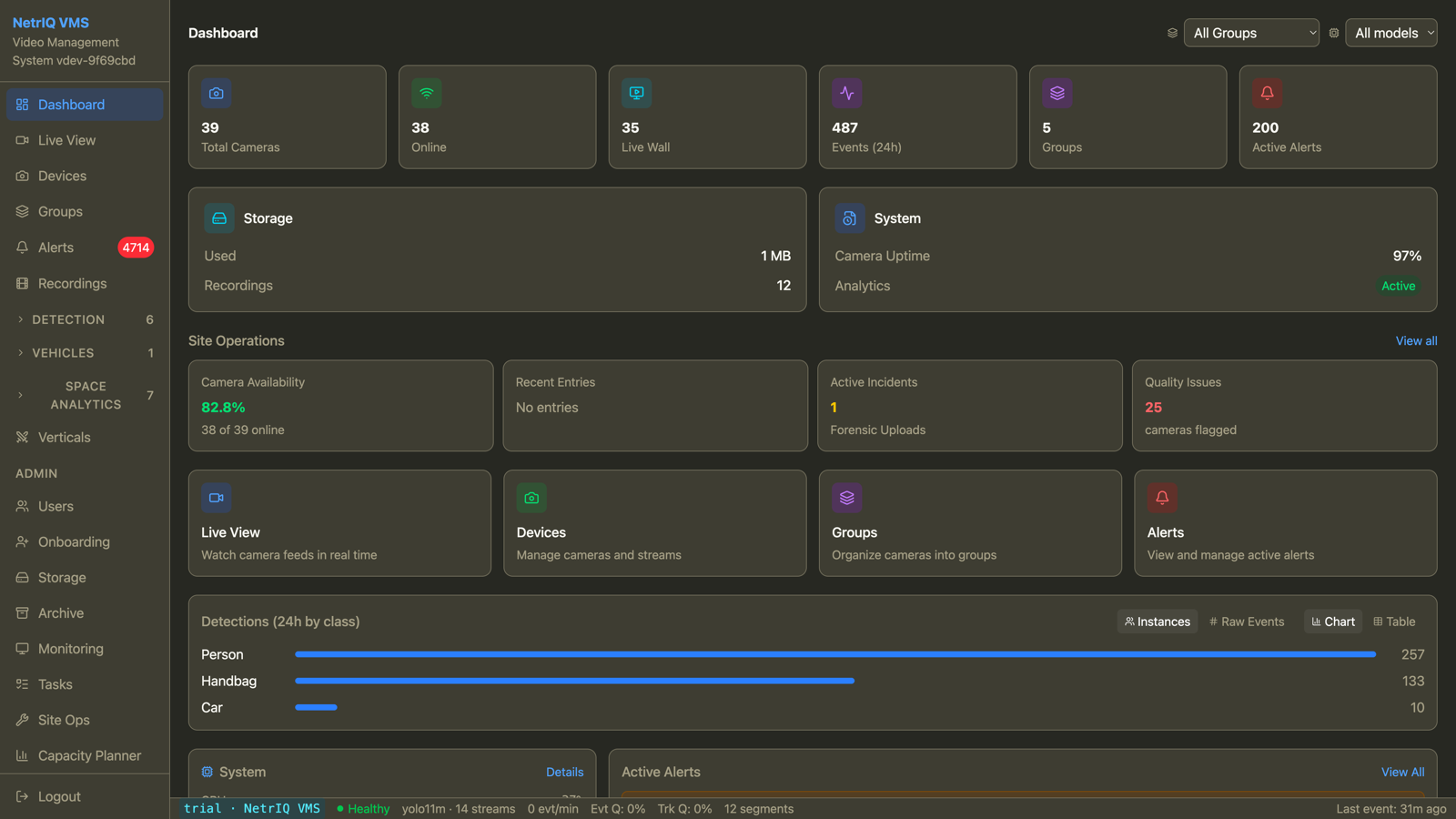Switch detections to Instances mode
The height and width of the screenshot is (819, 1456).
click(x=1158, y=622)
